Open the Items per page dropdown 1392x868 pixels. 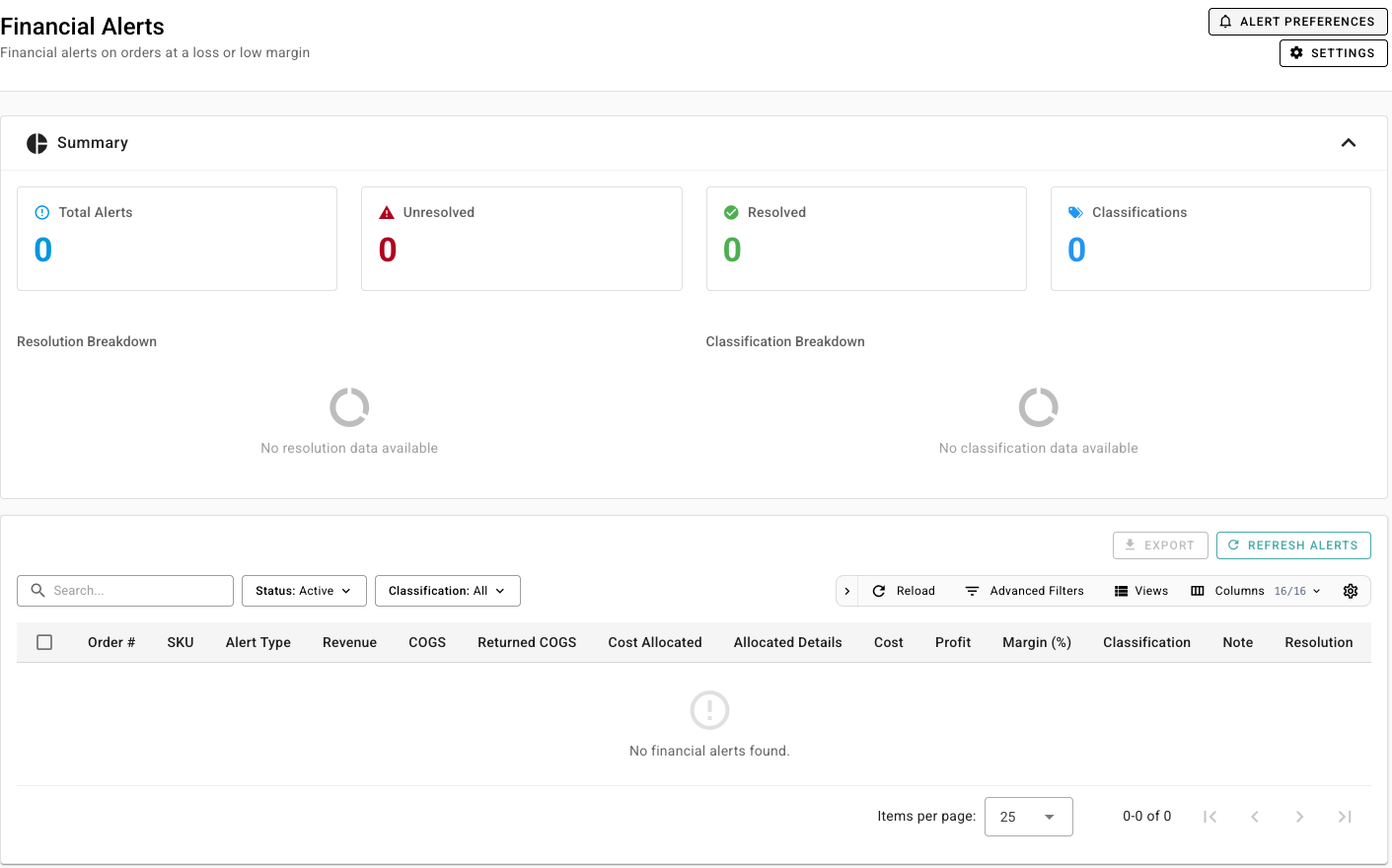click(x=1029, y=817)
